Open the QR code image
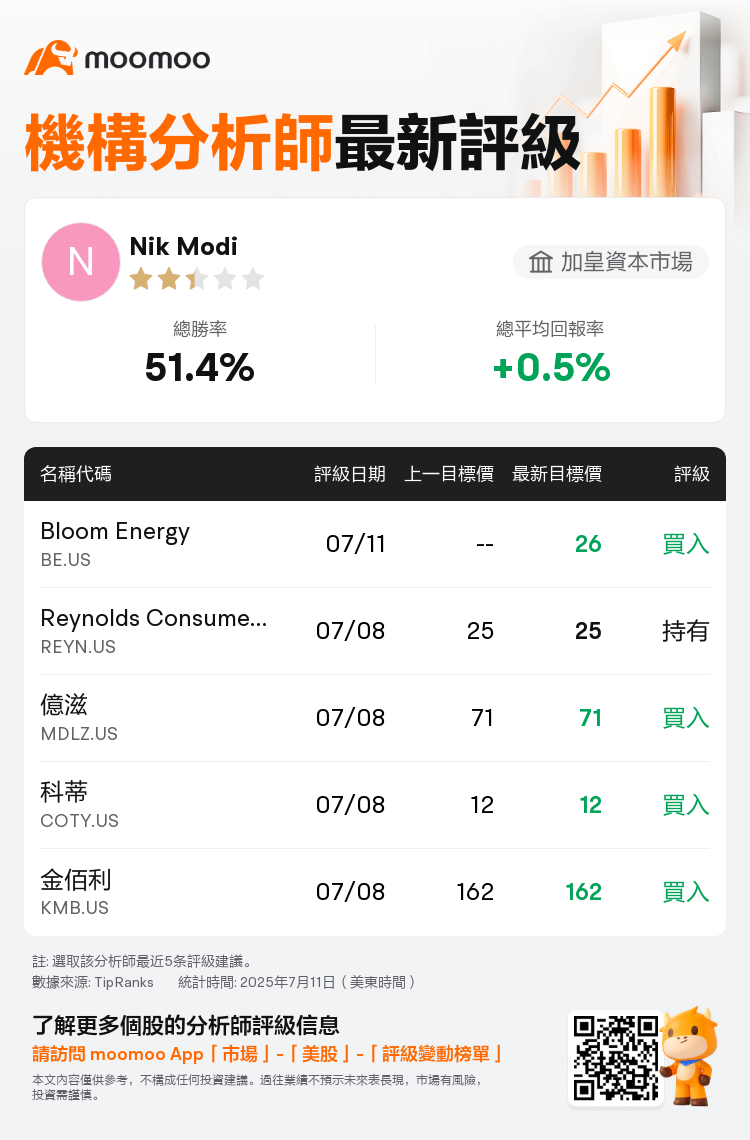 [x=616, y=1059]
